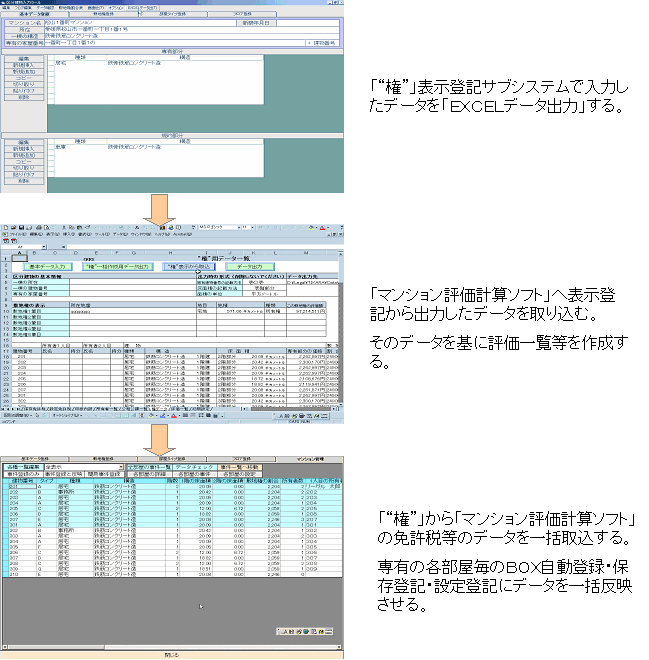Click the drawing toolbar font color A icon

point(174,416)
